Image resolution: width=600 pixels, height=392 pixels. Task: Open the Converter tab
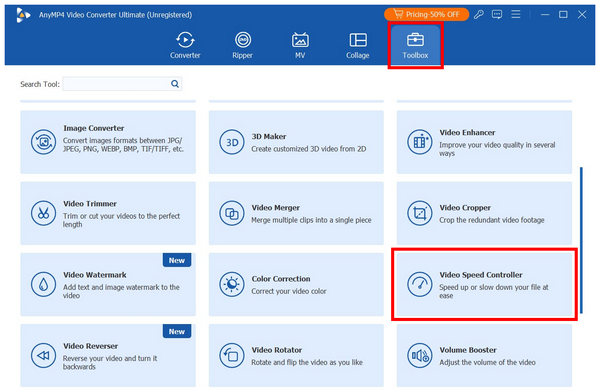(x=185, y=45)
